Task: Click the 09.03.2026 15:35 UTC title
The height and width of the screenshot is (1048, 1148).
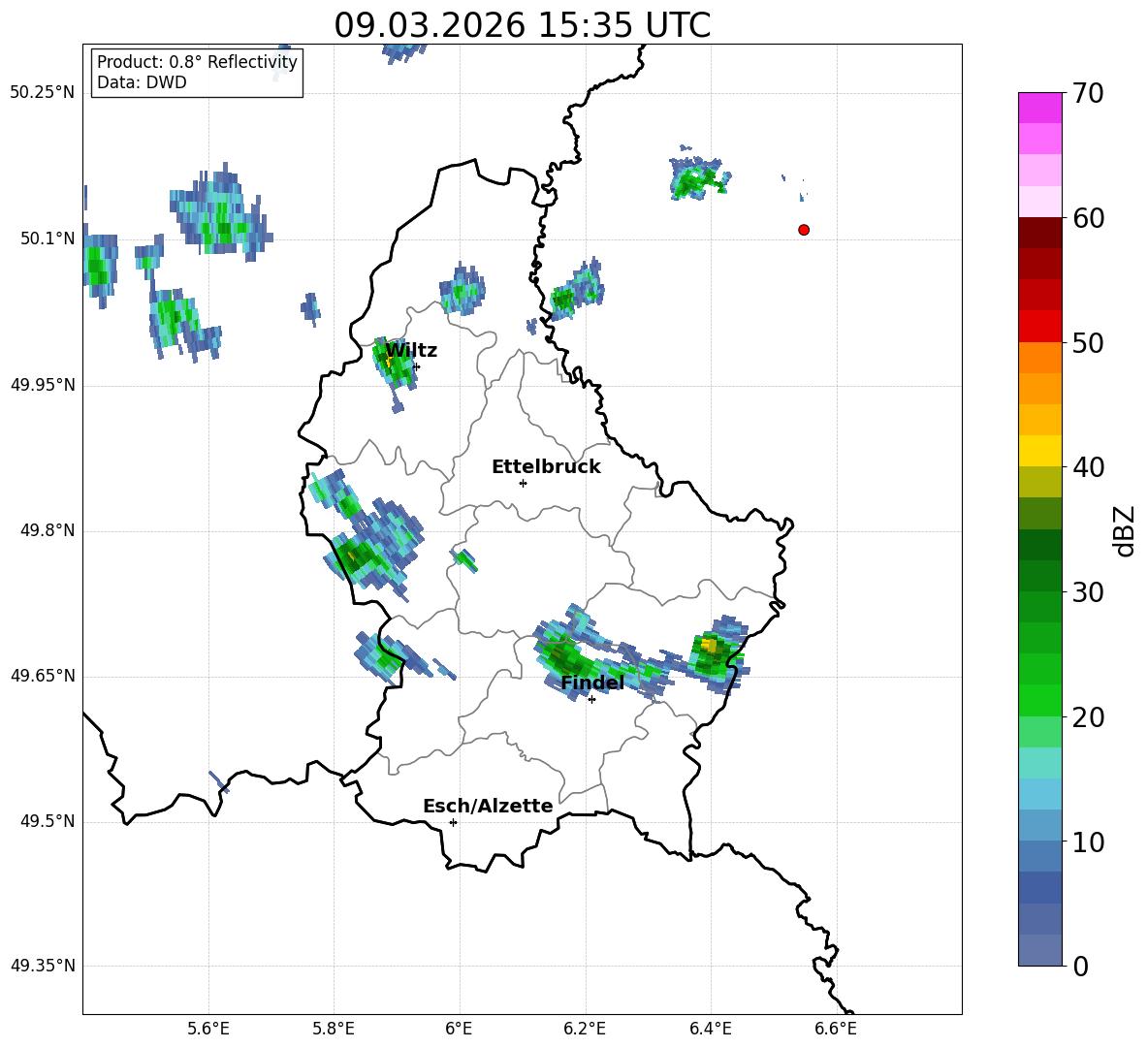Action: click(x=522, y=25)
